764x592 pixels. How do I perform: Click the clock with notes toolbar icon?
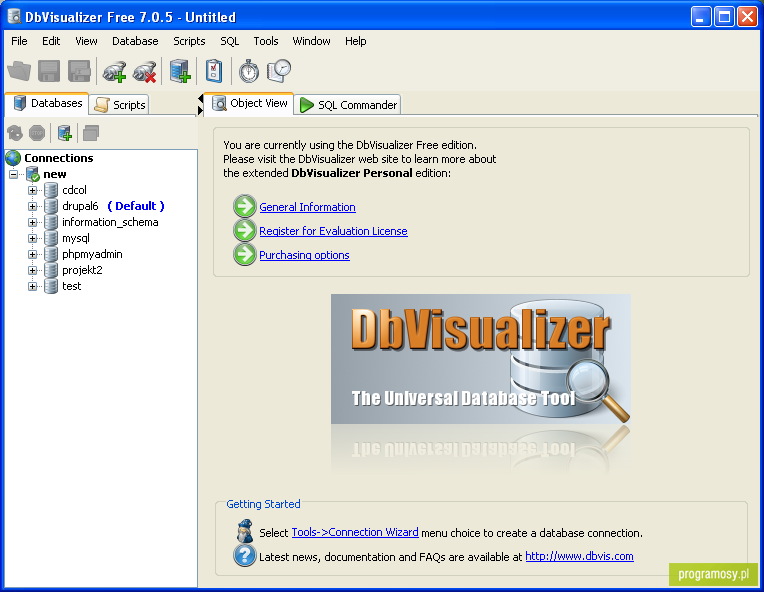point(279,71)
